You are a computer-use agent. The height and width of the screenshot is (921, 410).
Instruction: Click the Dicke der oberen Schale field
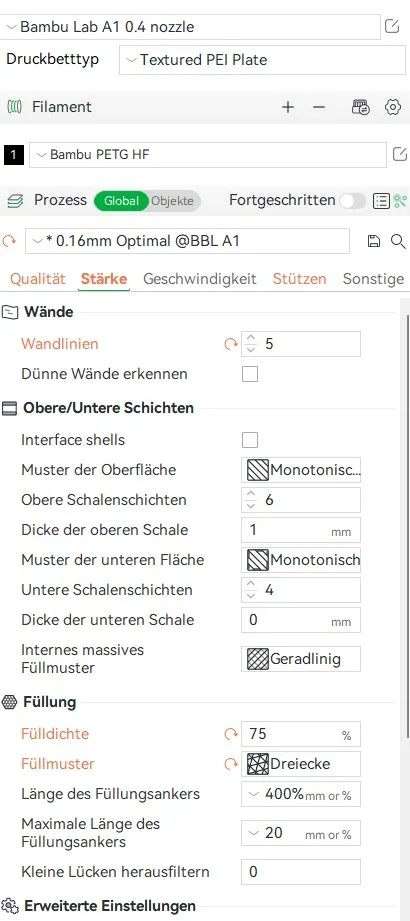[x=301, y=530]
